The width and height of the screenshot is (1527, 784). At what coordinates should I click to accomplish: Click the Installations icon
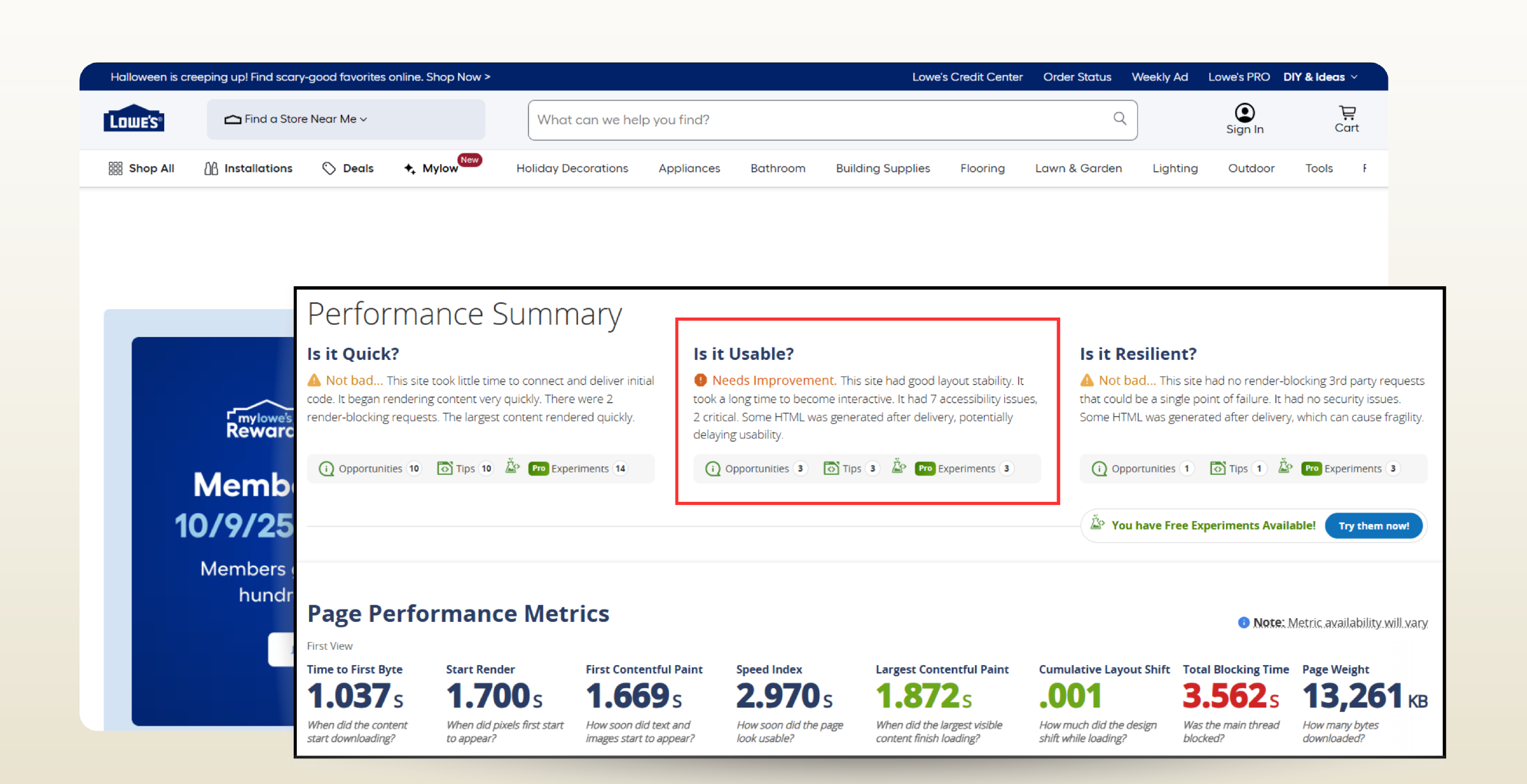(211, 168)
